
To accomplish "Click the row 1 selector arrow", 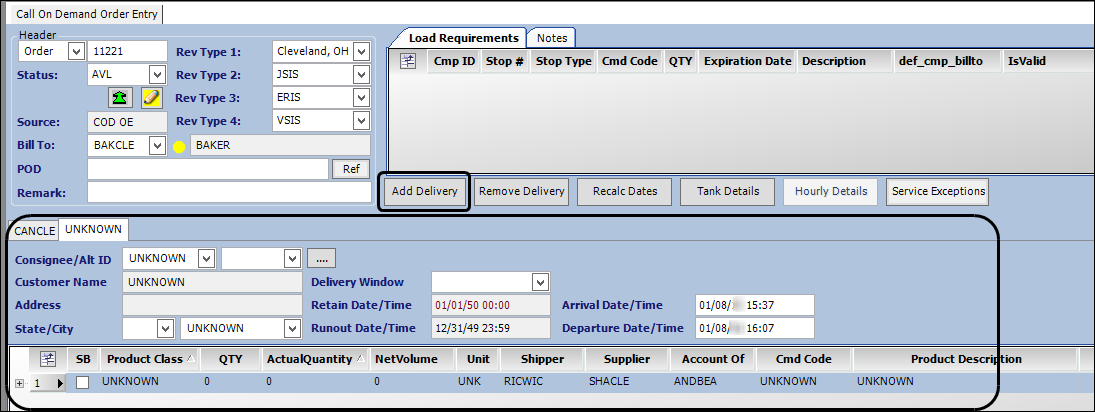I will coord(59,382).
